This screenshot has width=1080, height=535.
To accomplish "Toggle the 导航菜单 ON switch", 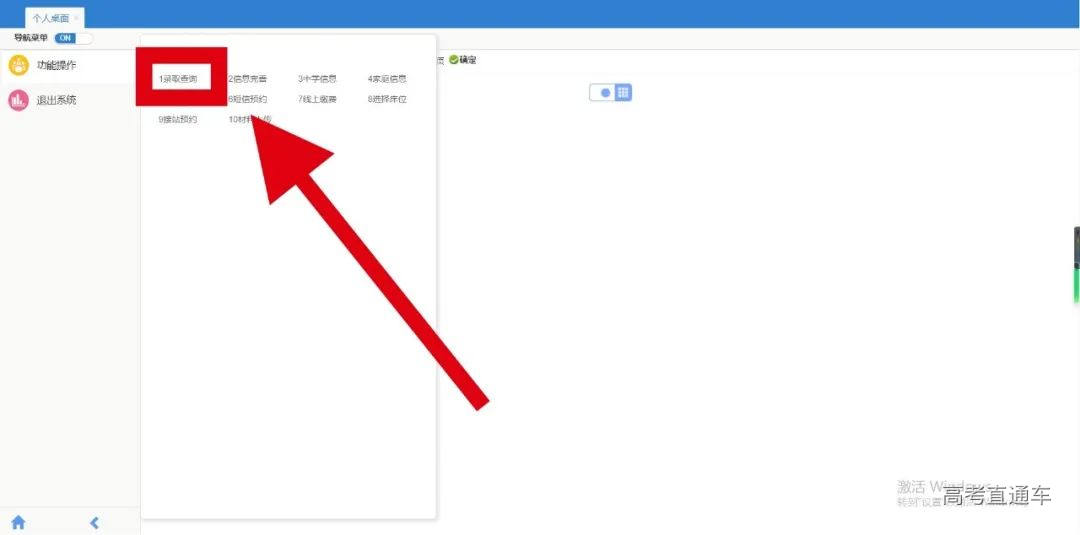I will [x=73, y=38].
